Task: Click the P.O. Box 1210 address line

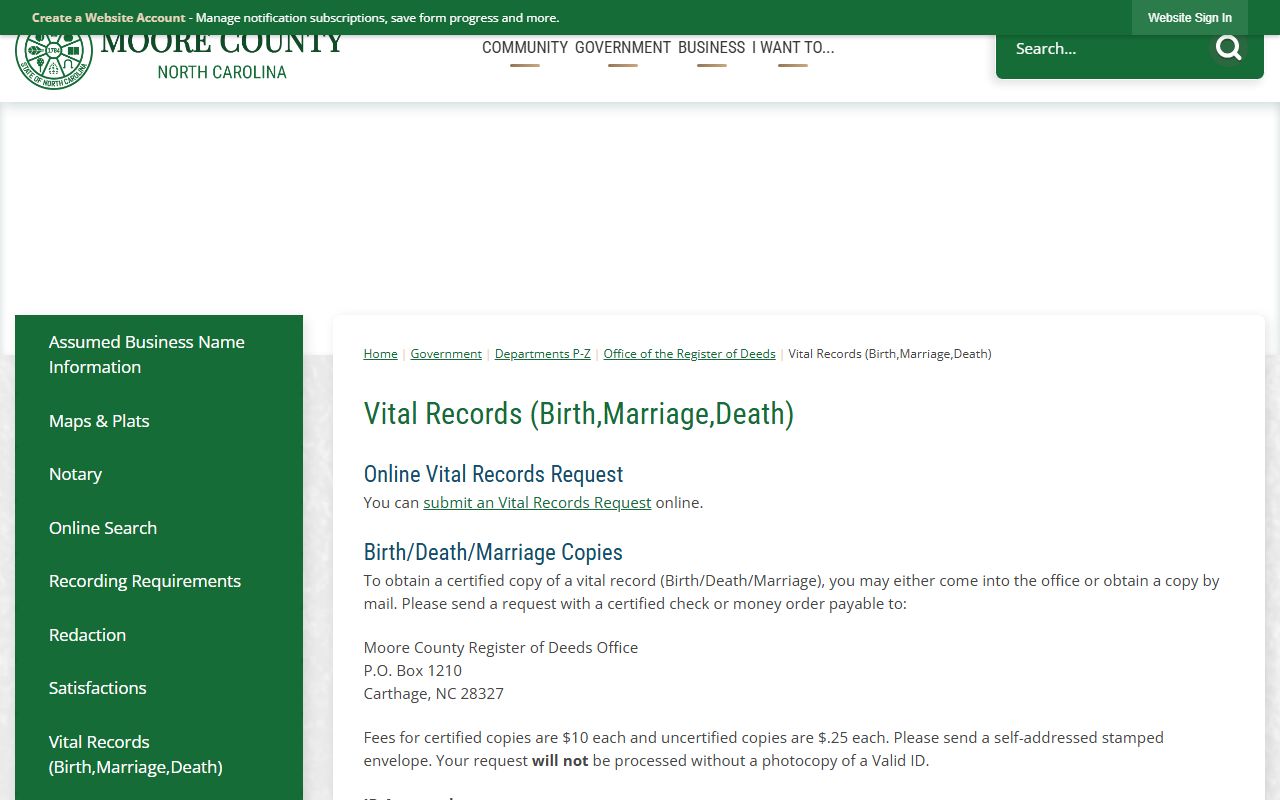Action: [413, 670]
